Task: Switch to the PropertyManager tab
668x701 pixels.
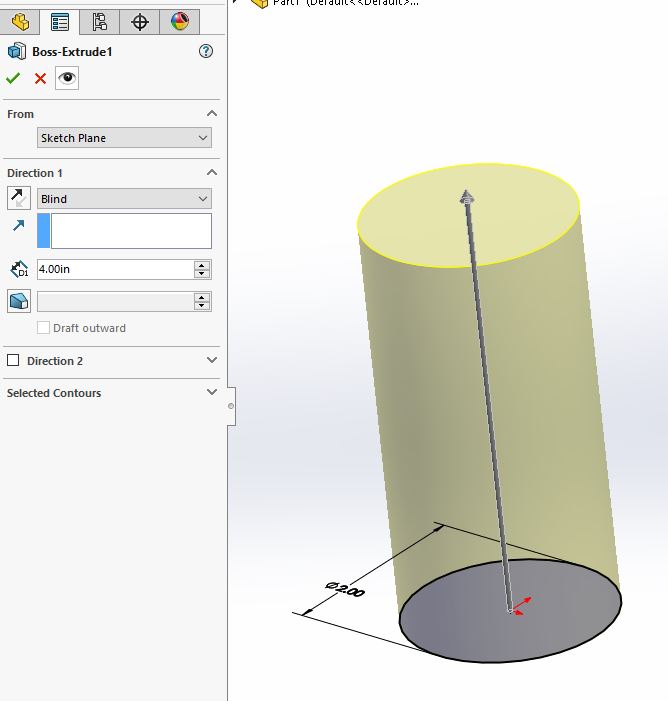Action: point(60,21)
